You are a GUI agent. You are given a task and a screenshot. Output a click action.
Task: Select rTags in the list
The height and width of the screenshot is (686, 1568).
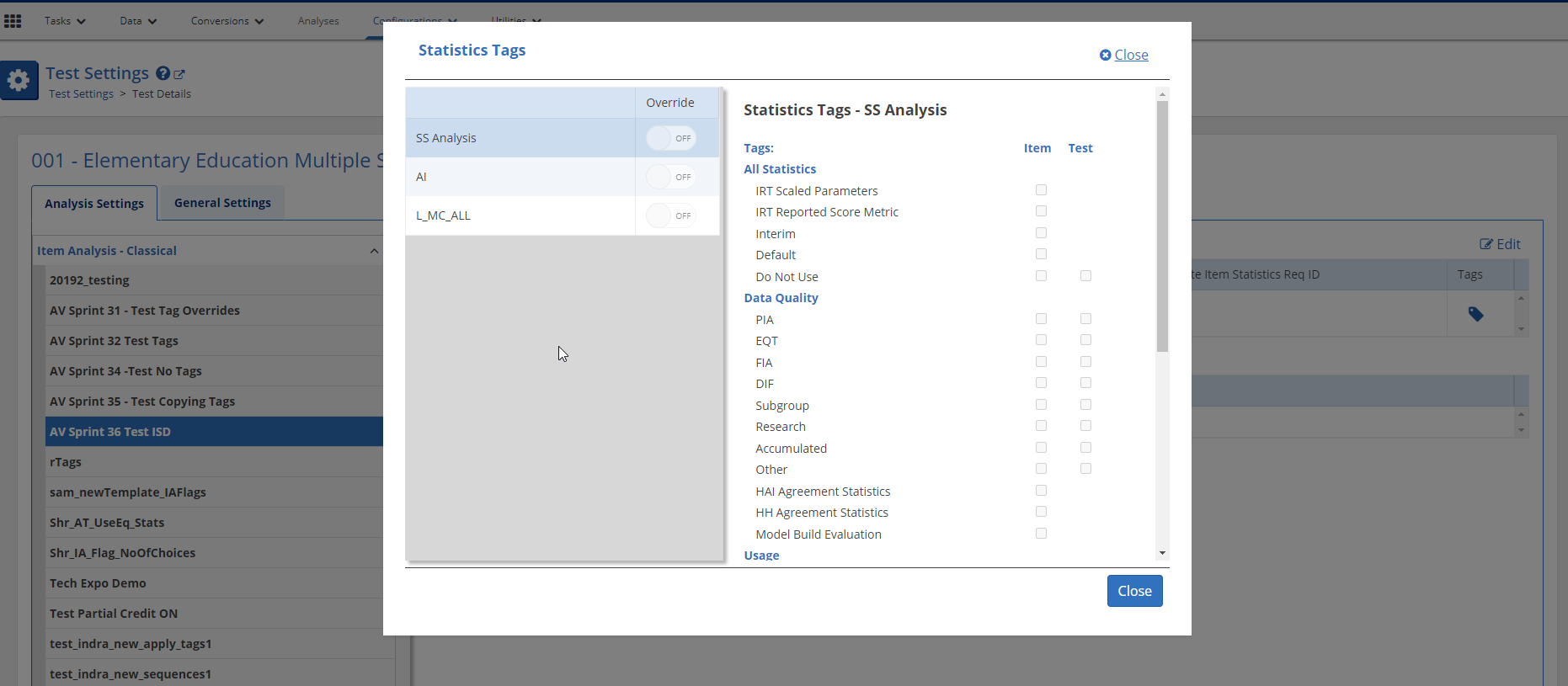(214, 462)
